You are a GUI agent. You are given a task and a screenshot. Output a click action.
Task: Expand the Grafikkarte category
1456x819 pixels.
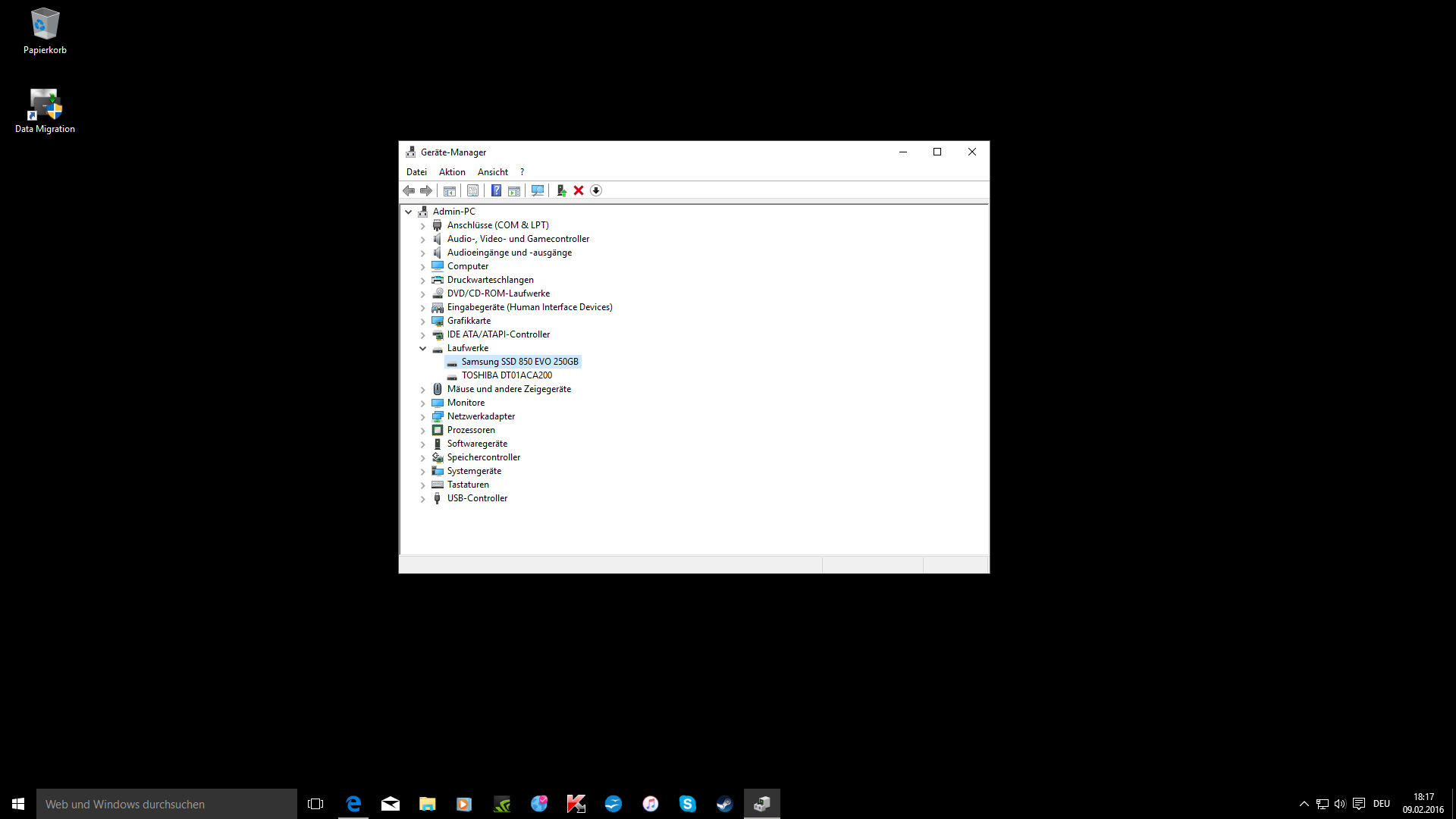[x=423, y=322]
